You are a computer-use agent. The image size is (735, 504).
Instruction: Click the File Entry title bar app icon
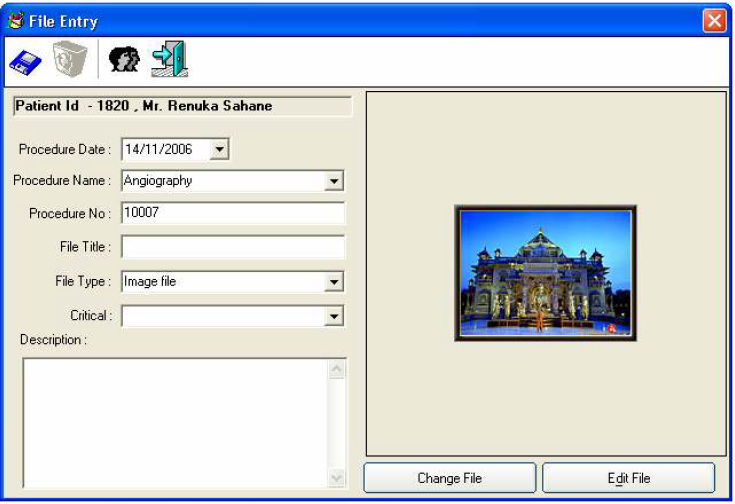tap(15, 21)
